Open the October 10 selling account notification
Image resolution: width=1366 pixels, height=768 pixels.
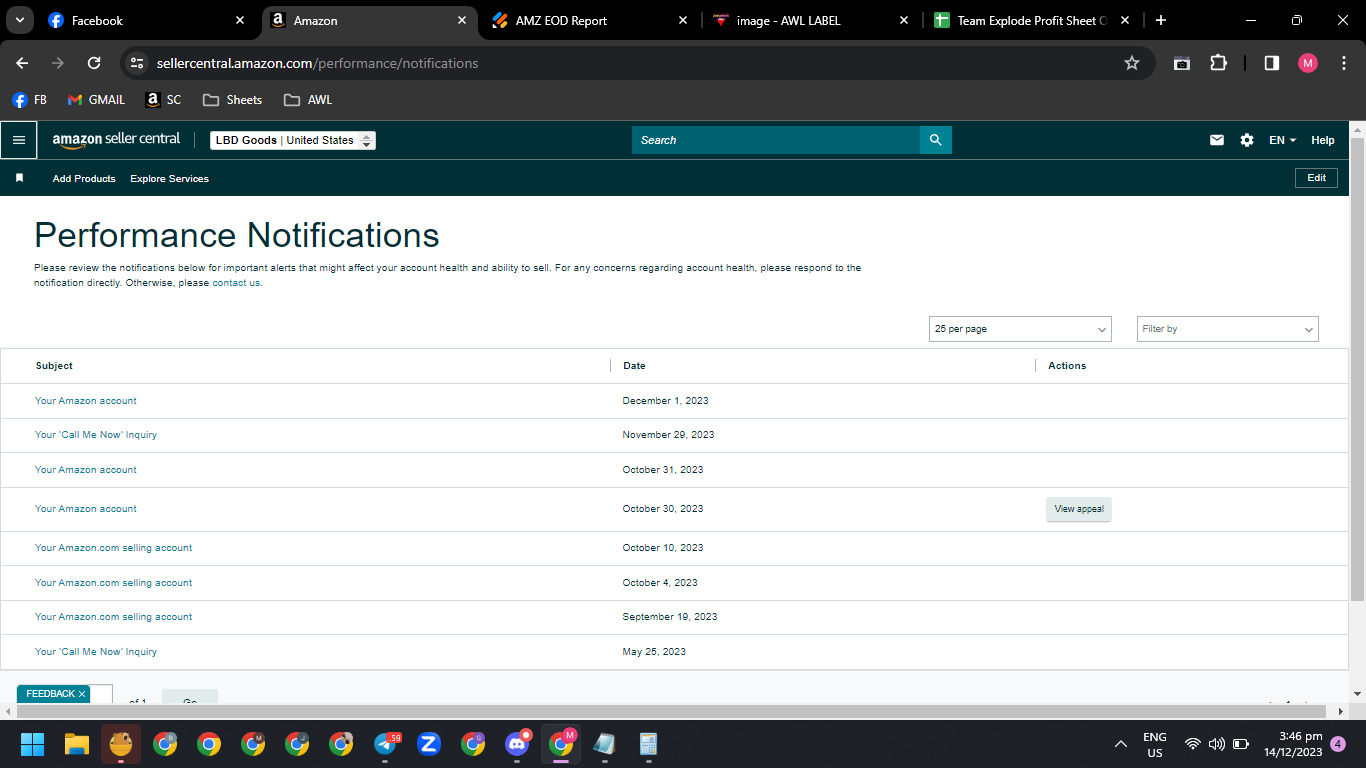coord(114,548)
